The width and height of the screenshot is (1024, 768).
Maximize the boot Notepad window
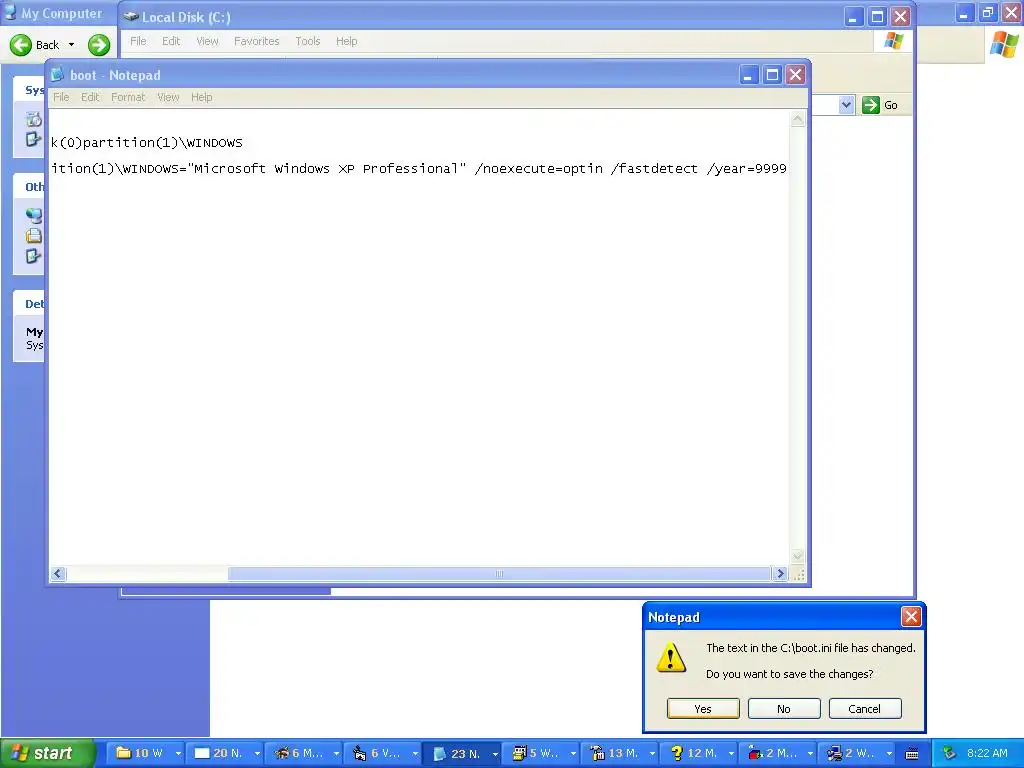[772, 75]
